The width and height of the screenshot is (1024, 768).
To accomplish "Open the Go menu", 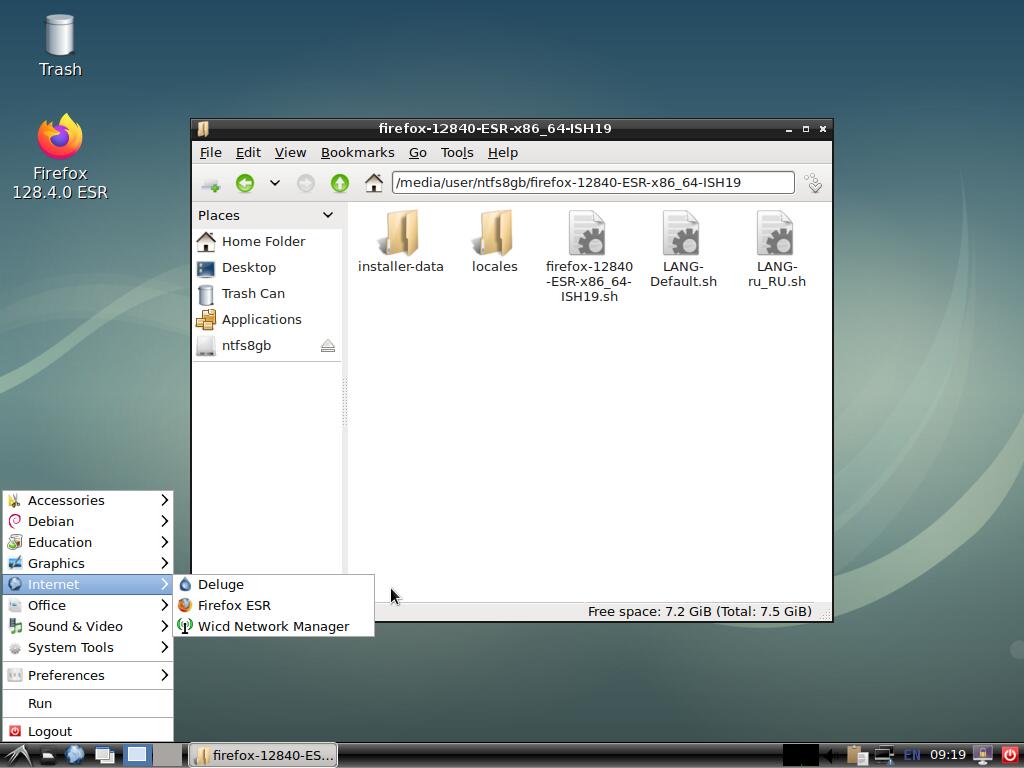I will [x=418, y=153].
